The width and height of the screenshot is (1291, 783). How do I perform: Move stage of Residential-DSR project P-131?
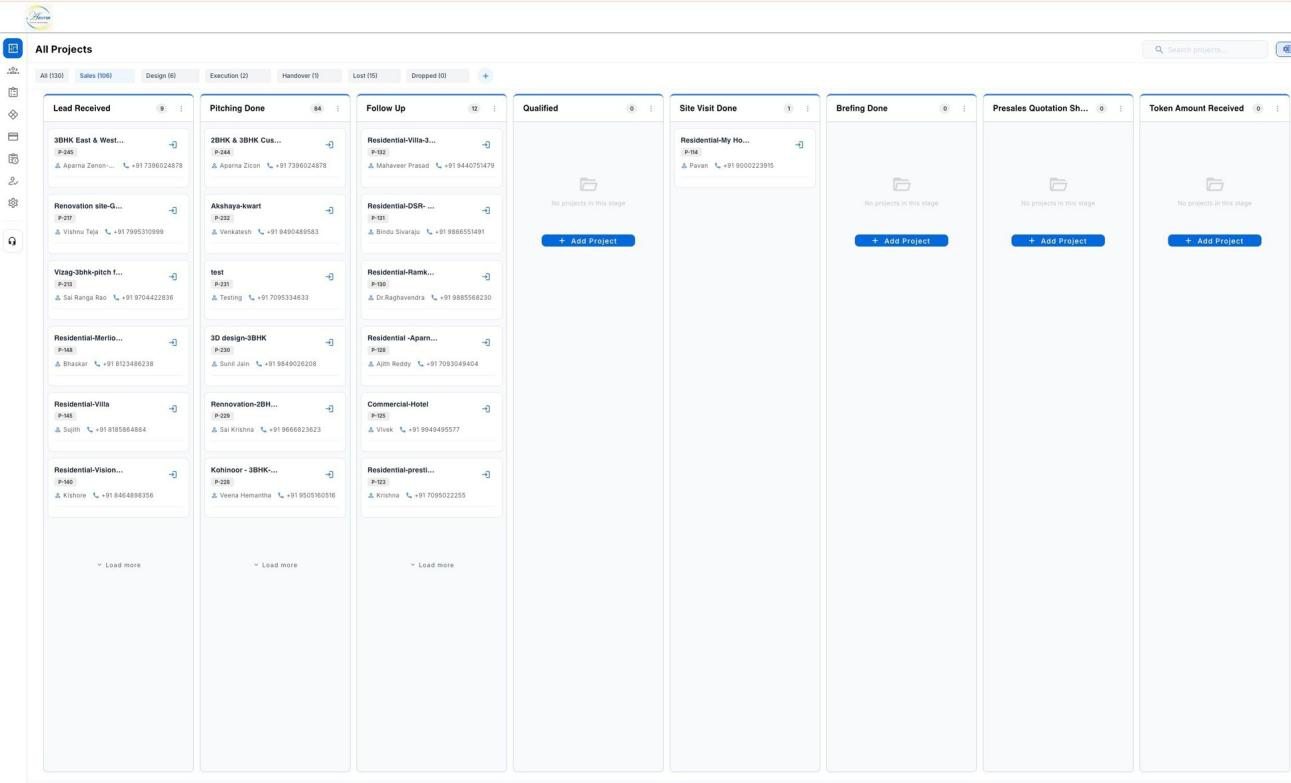click(486, 210)
